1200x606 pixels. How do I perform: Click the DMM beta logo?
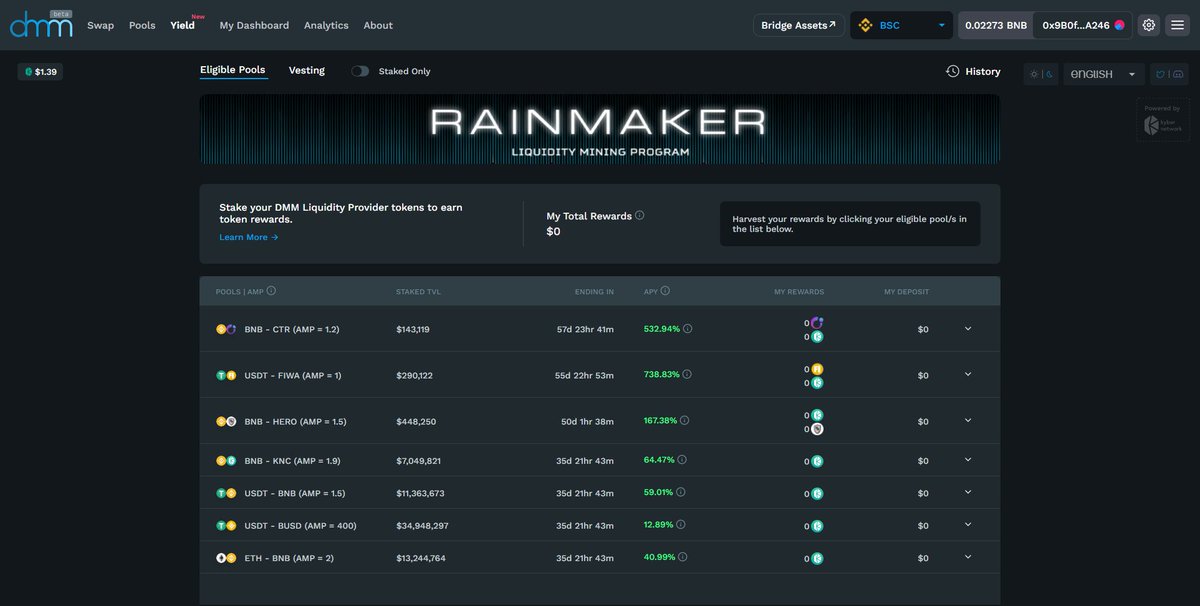click(x=41, y=24)
